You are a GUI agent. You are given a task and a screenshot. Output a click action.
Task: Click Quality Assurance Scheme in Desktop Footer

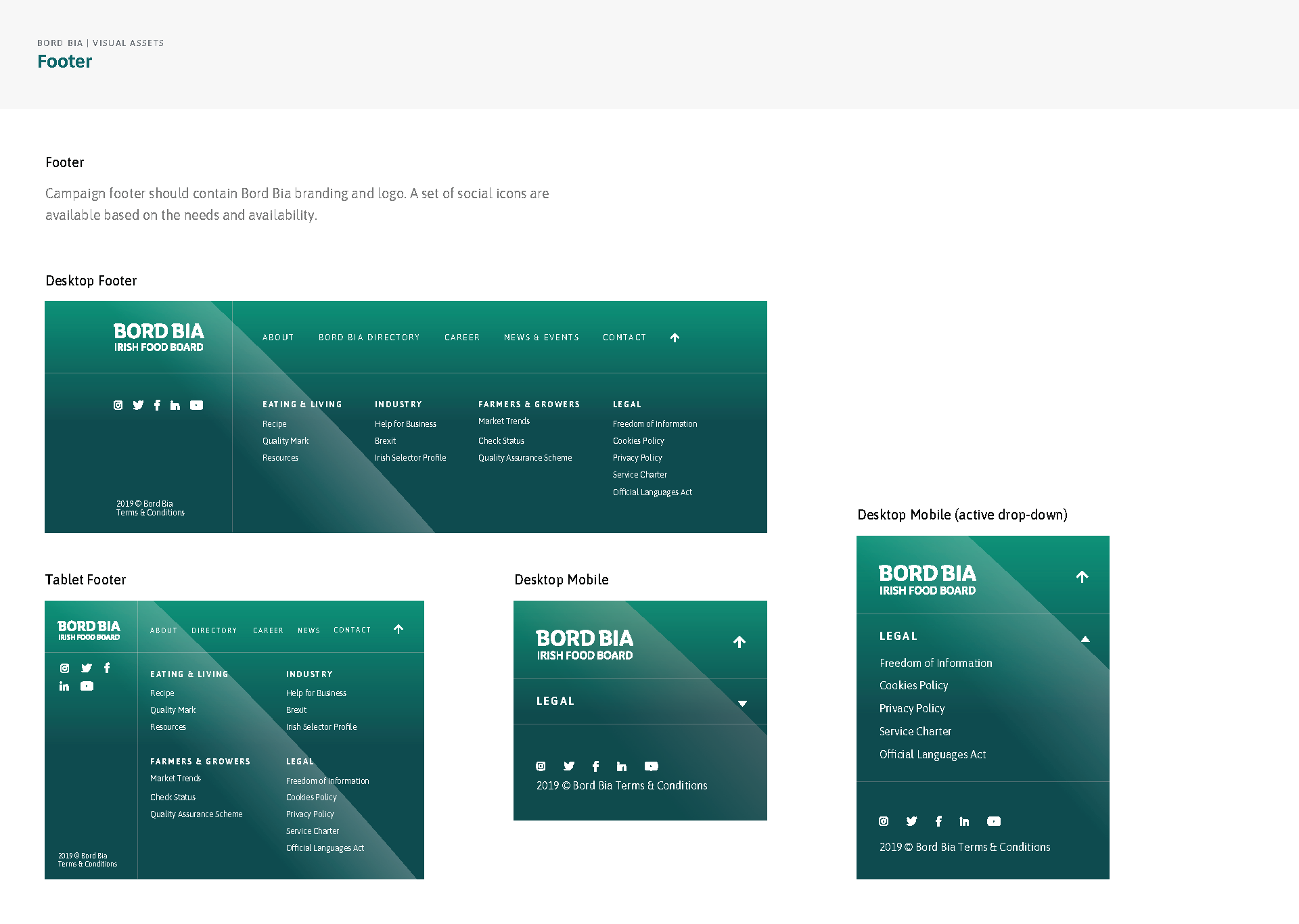tap(525, 458)
